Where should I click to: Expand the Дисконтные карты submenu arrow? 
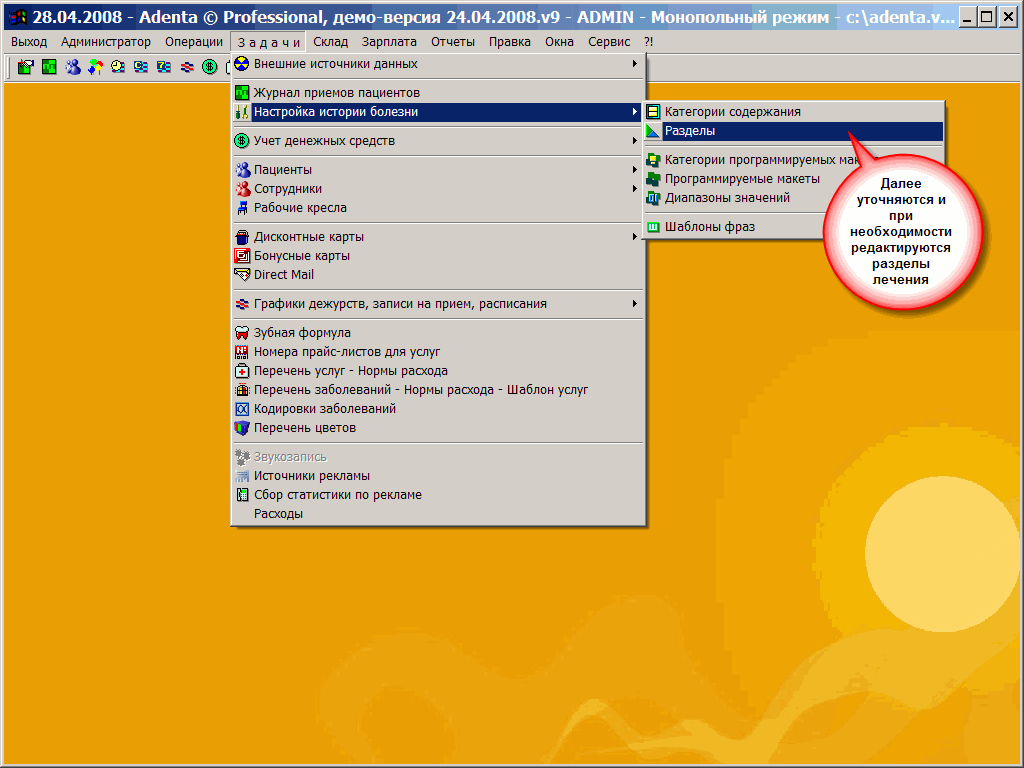pyautogui.click(x=634, y=237)
